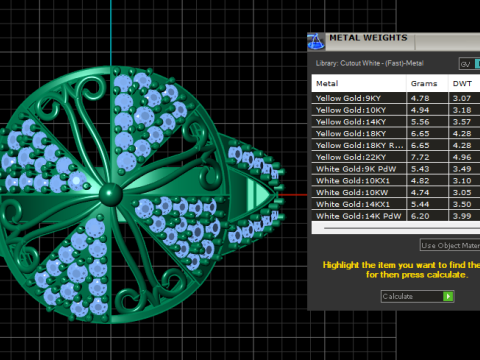
Task: Select the White Gold:10KX1 row
Action: (x=396, y=181)
